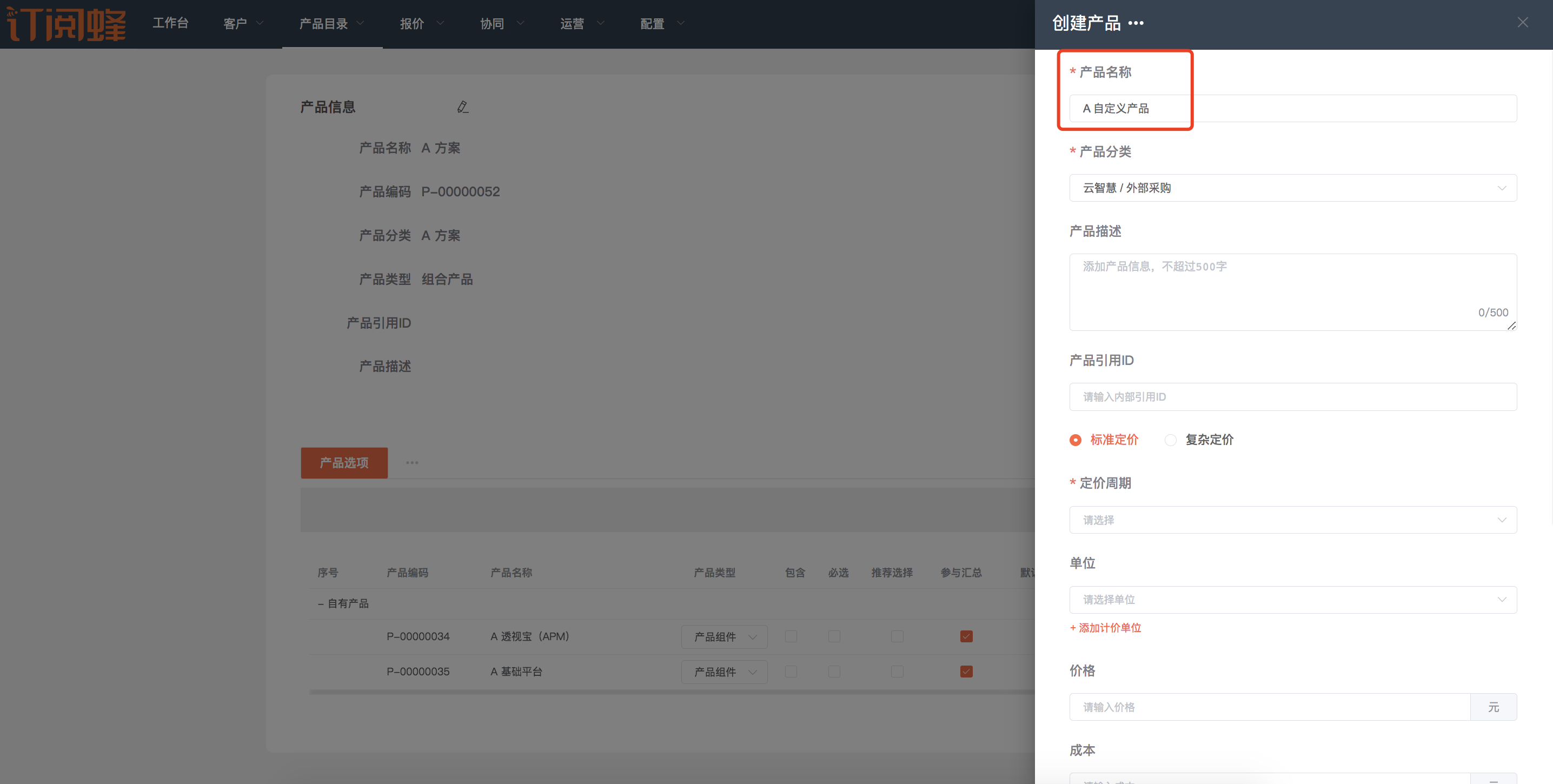This screenshot has width=1553, height=784.
Task: Open the 产品分类 dropdown 云智慧 / 外部采购
Action: (x=1292, y=188)
